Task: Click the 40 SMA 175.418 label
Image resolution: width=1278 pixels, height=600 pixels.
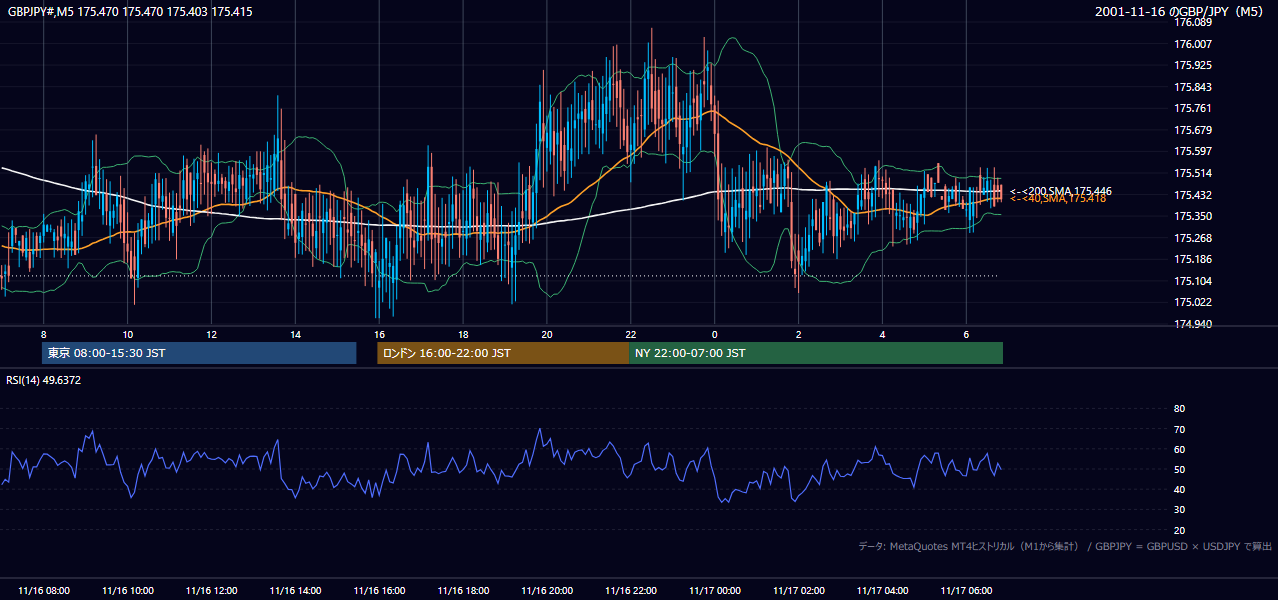Action: [x=1058, y=199]
